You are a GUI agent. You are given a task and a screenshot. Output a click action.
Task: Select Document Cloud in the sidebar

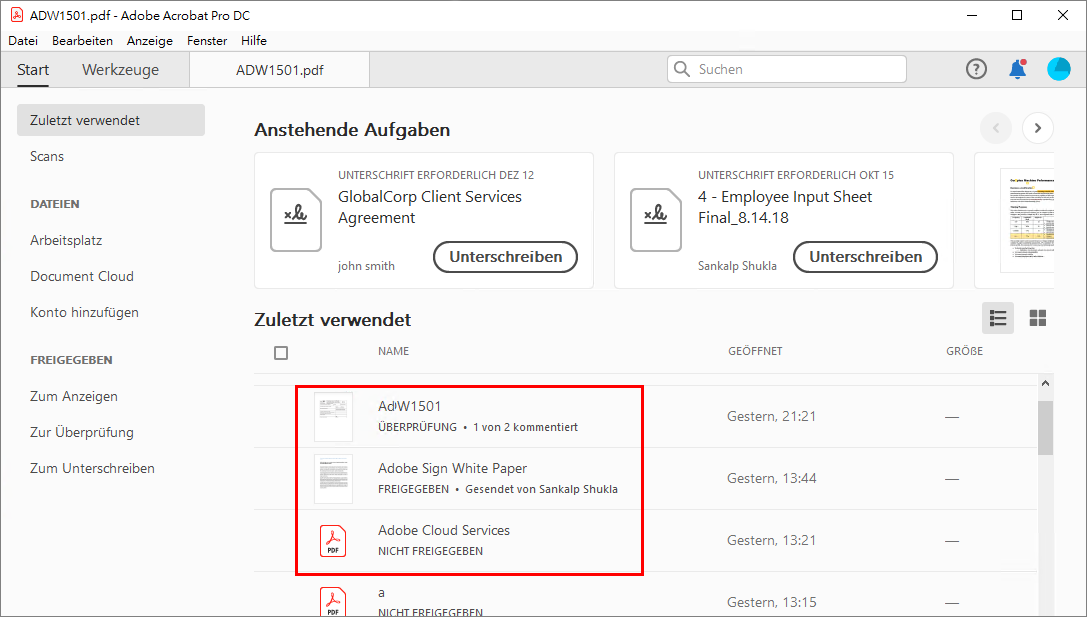pos(82,276)
